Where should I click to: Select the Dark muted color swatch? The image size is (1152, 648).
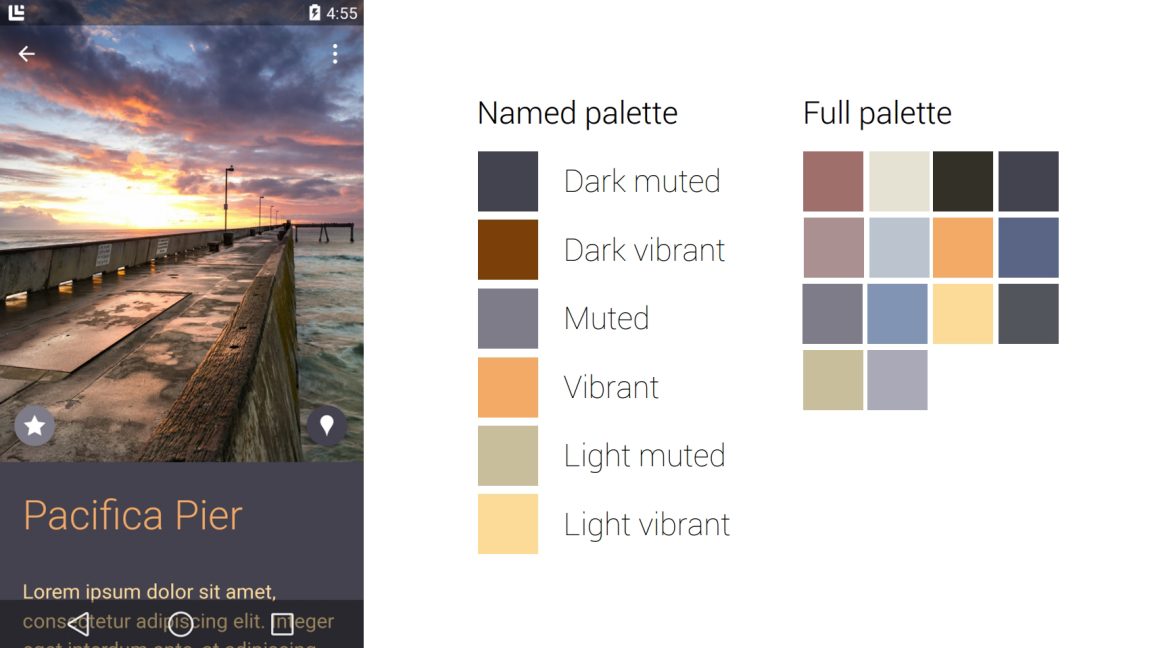click(508, 181)
